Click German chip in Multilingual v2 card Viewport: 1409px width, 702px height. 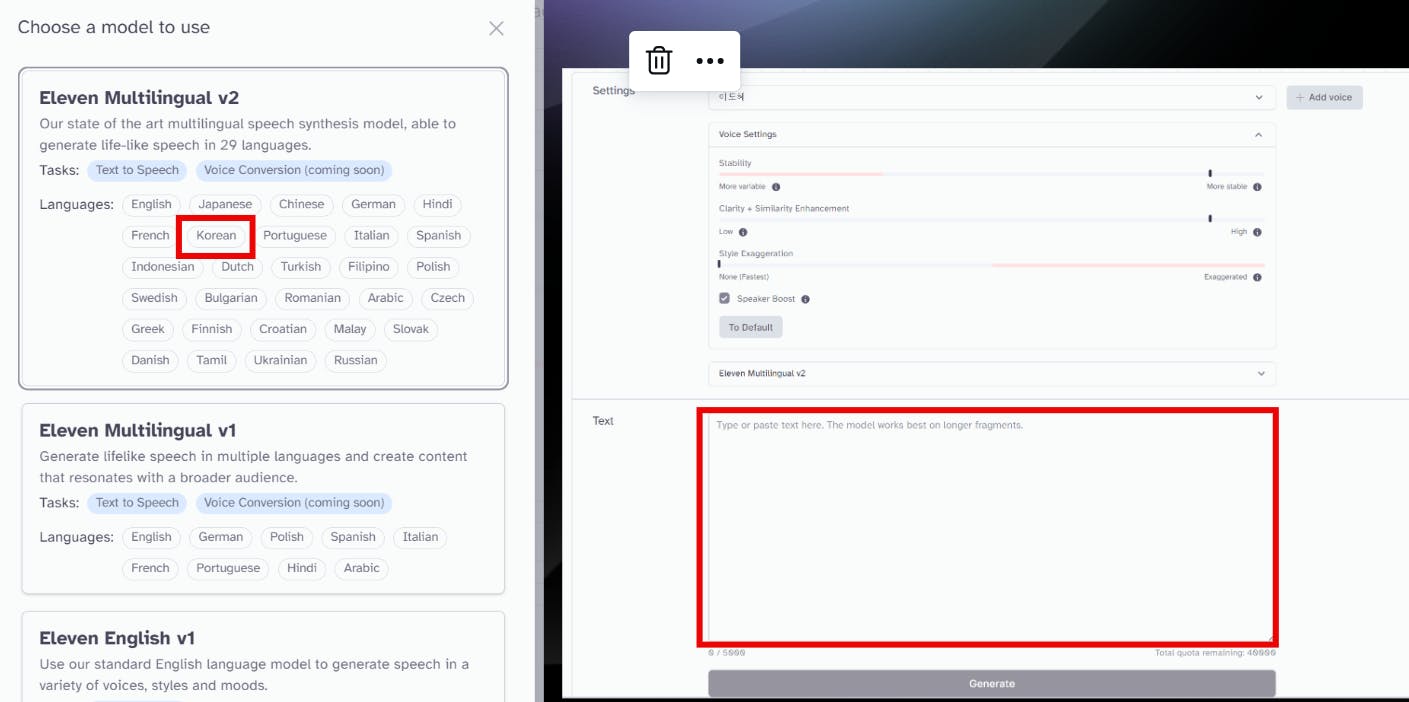click(373, 204)
